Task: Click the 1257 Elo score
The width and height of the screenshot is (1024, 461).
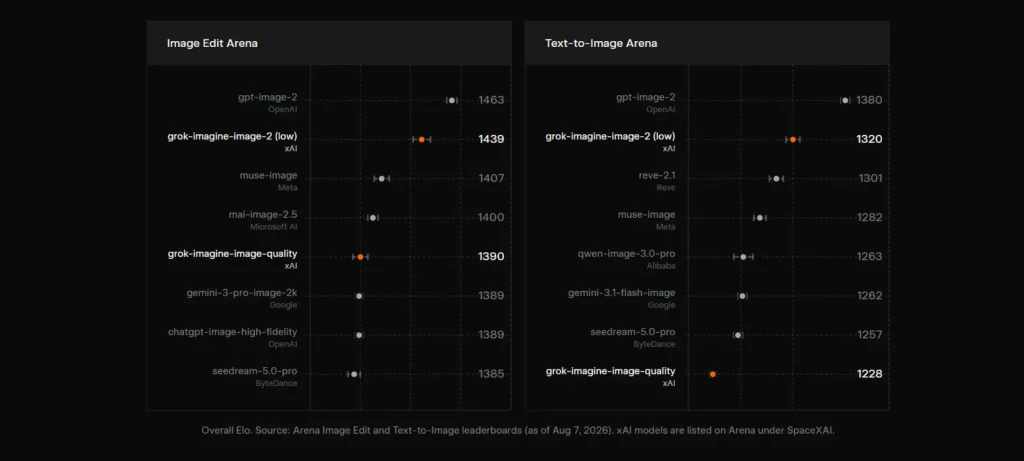Action: point(870,335)
